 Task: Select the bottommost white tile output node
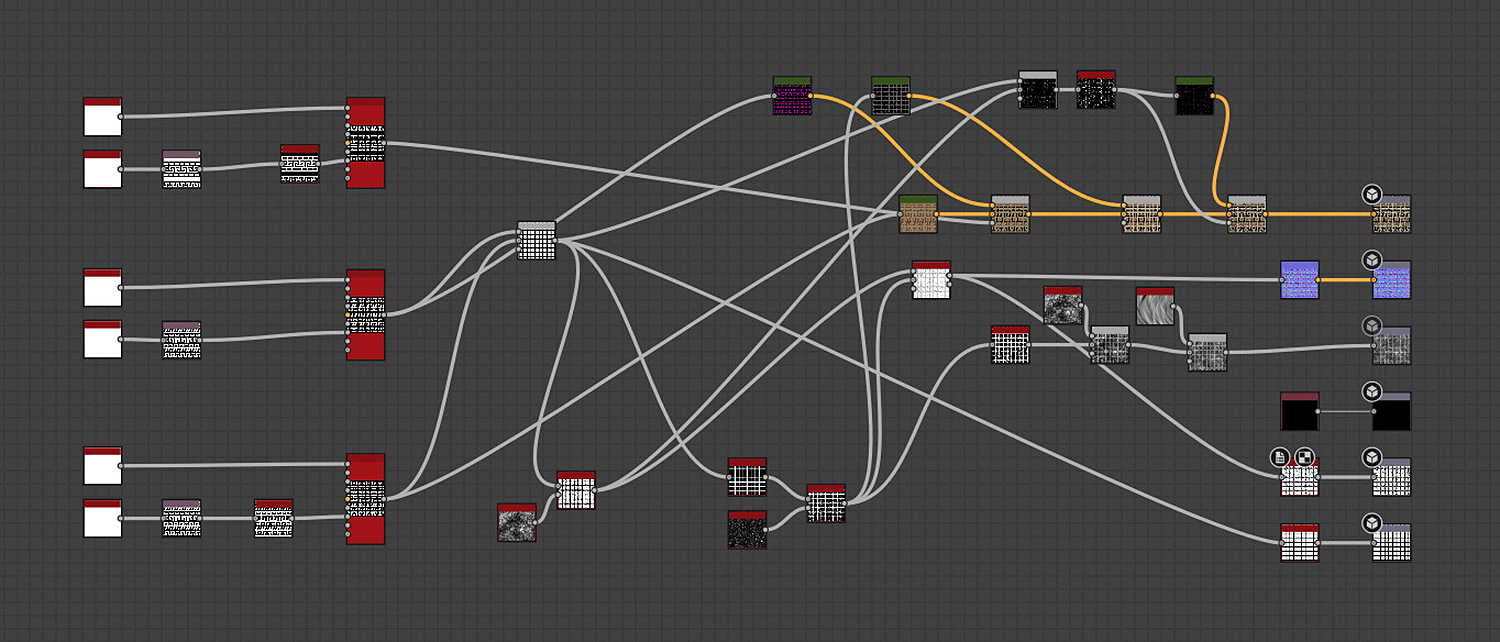tap(1392, 543)
